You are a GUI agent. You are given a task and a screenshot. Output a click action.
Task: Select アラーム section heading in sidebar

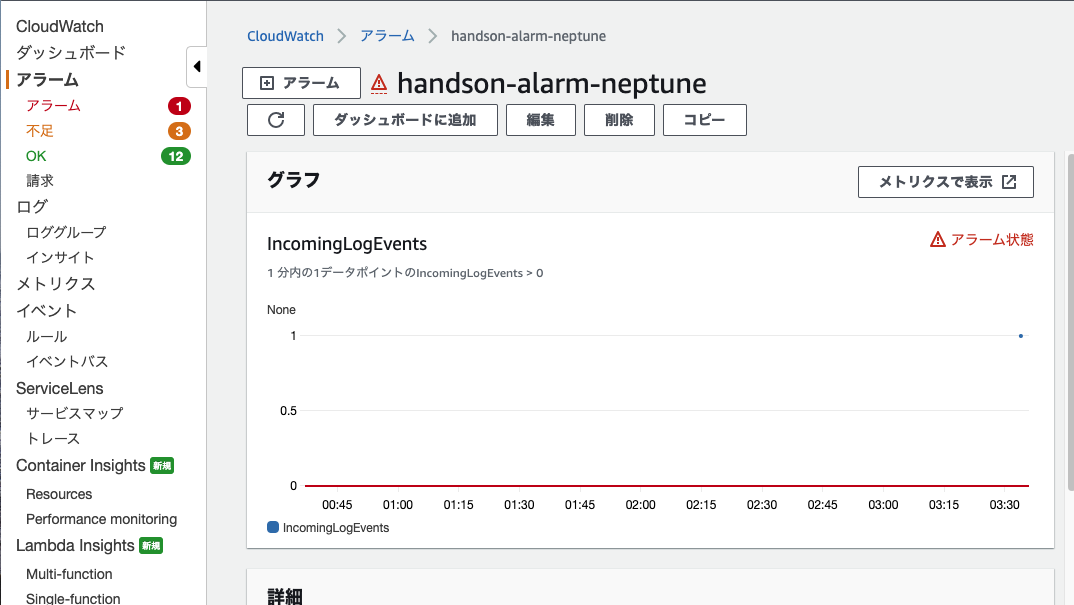[x=47, y=79]
